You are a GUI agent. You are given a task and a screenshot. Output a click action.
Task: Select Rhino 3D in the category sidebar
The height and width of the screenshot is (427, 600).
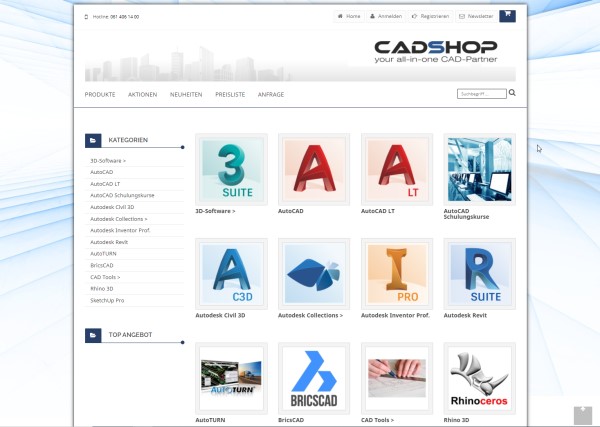[102, 289]
